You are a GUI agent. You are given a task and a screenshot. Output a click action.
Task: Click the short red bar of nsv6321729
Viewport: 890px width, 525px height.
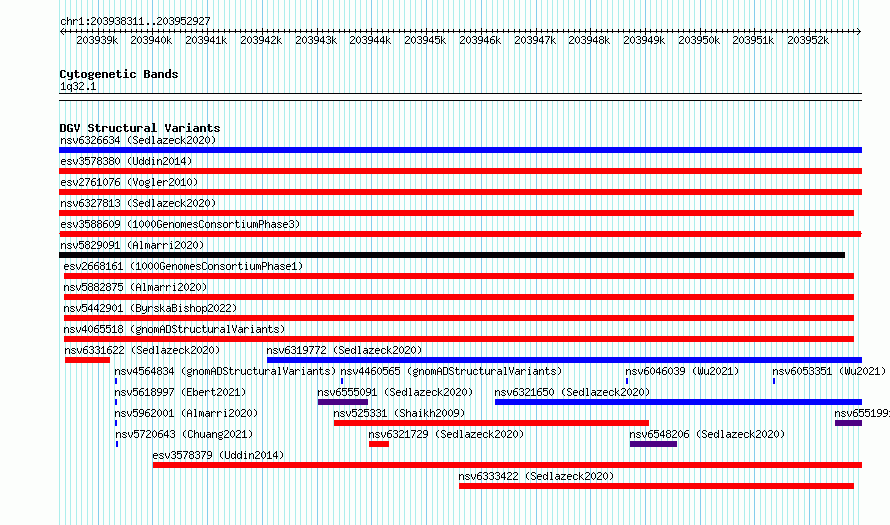coord(379,444)
